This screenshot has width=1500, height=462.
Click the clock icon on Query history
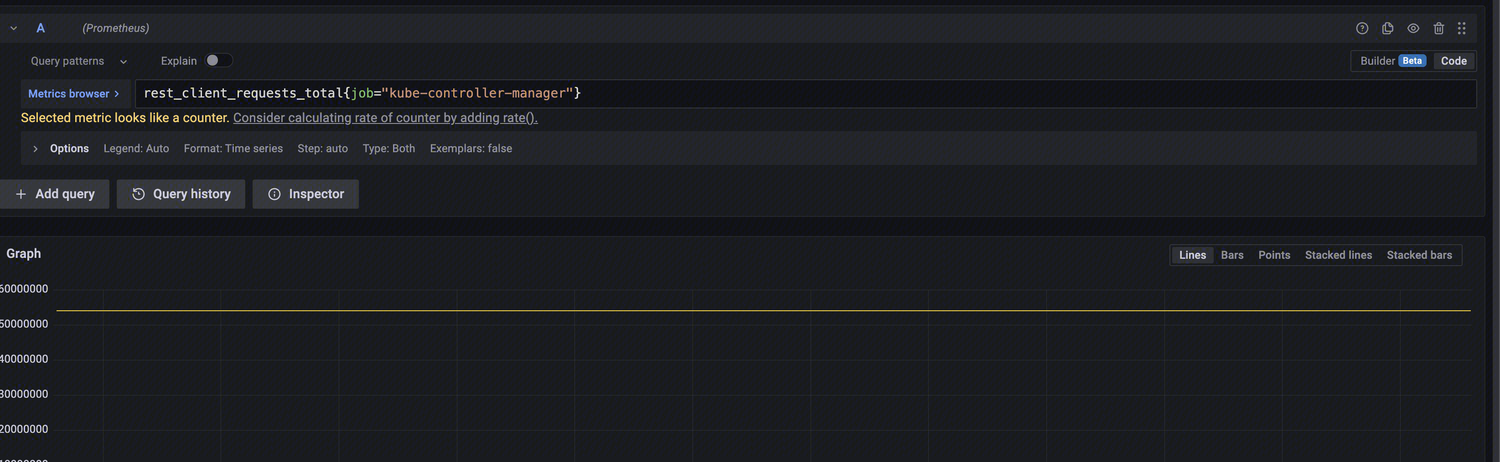coord(139,194)
